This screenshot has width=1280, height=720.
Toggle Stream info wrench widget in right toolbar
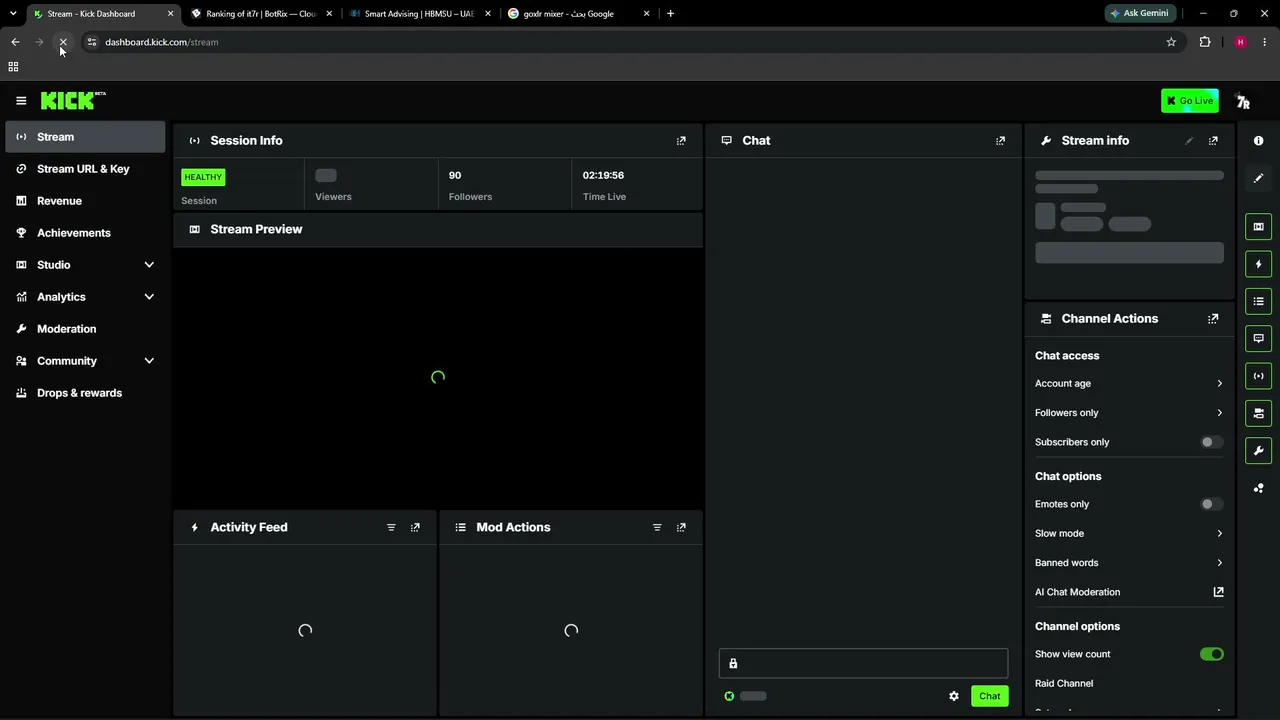[1258, 450]
